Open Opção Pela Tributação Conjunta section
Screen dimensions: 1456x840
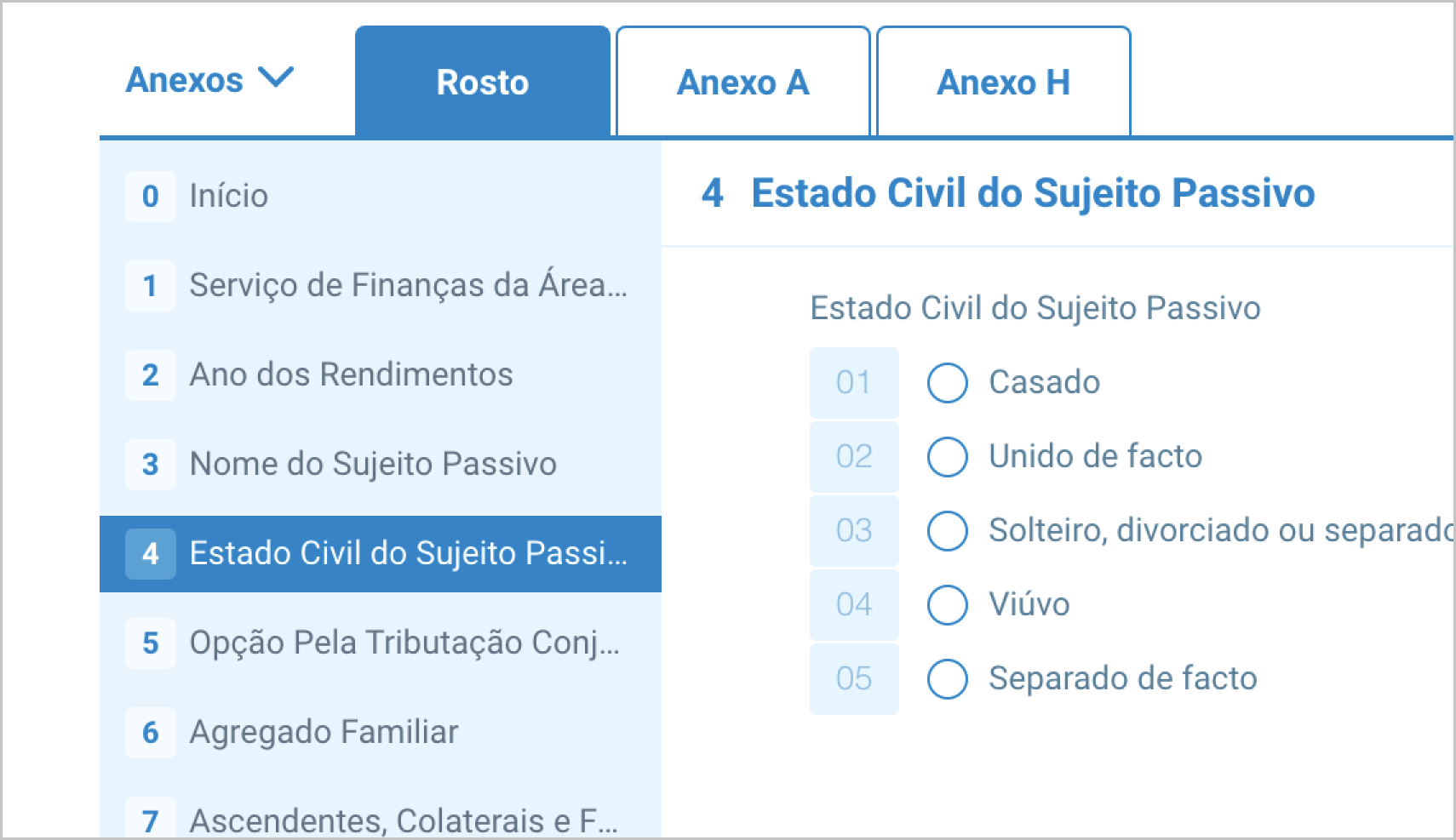coord(404,643)
